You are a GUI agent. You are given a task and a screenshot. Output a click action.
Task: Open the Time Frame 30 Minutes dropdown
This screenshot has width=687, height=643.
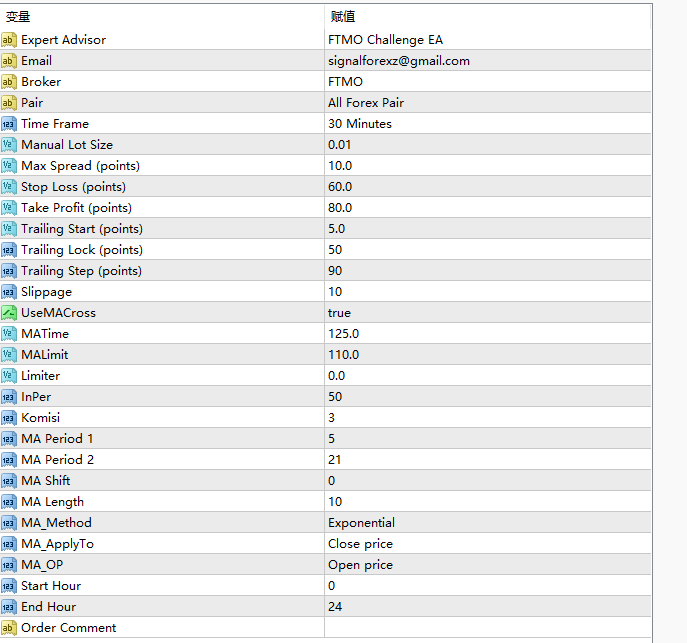(x=360, y=124)
